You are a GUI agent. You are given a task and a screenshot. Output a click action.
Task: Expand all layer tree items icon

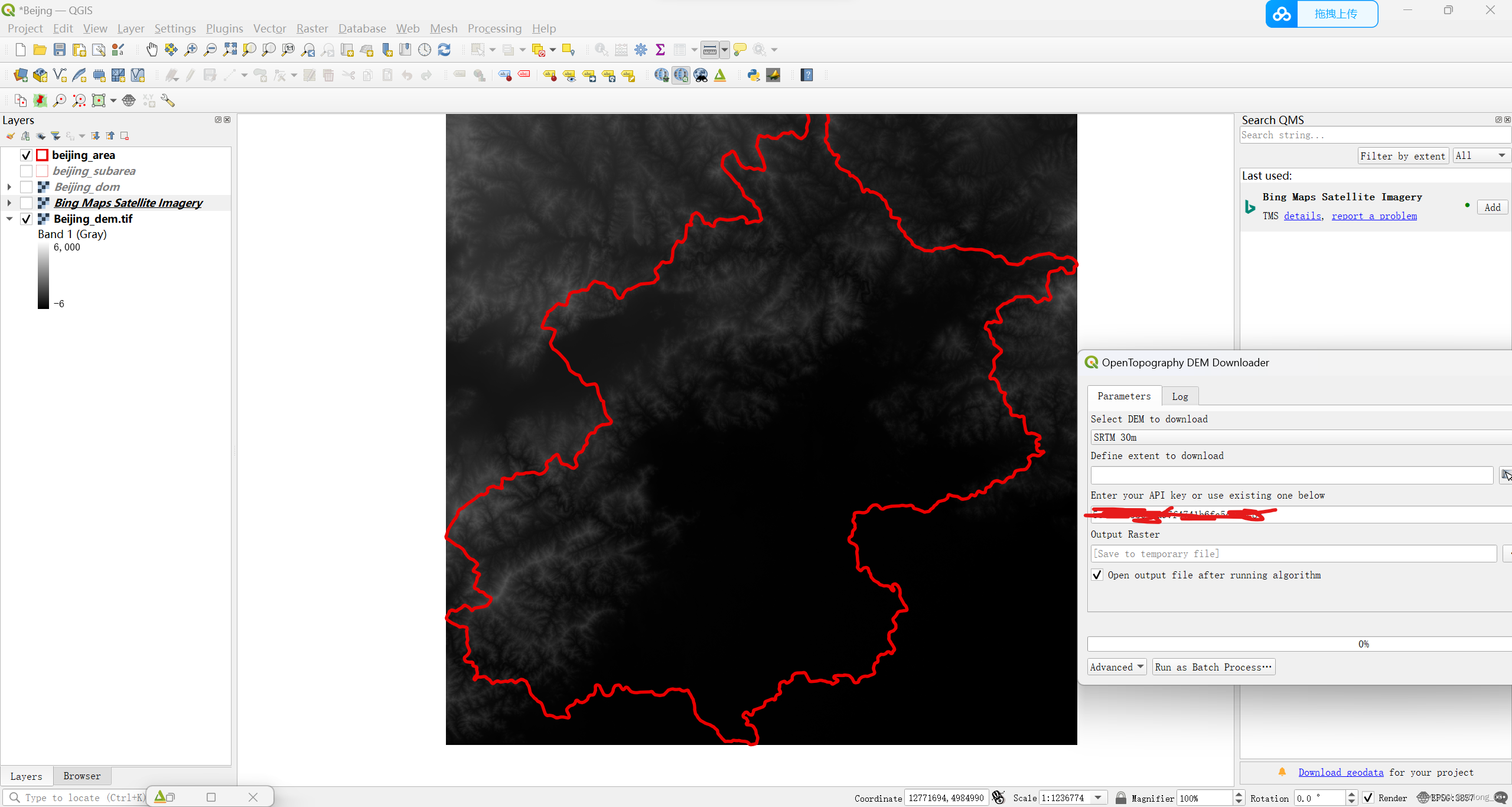[x=95, y=136]
